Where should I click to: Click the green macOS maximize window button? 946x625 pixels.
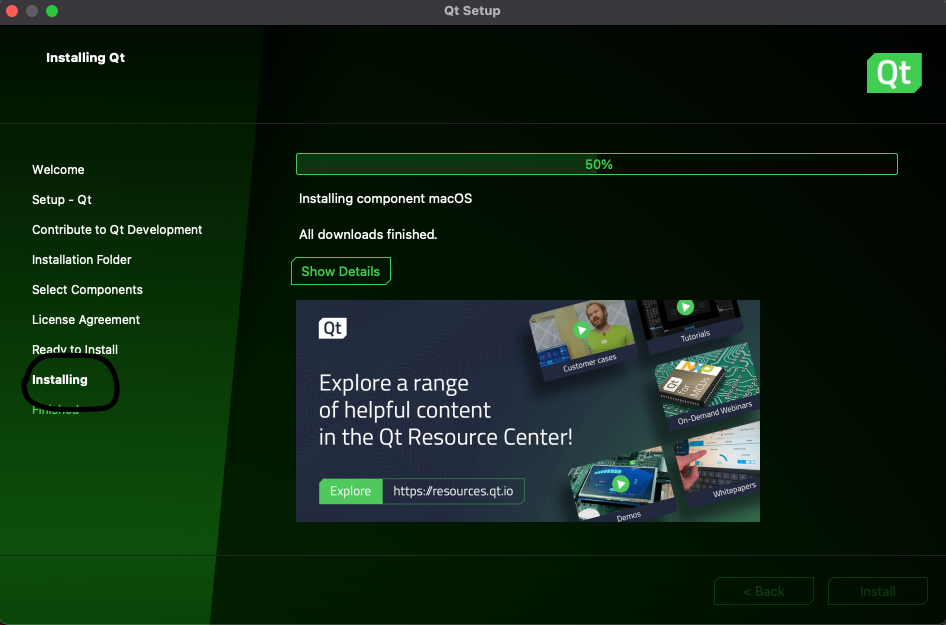pyautogui.click(x=52, y=11)
